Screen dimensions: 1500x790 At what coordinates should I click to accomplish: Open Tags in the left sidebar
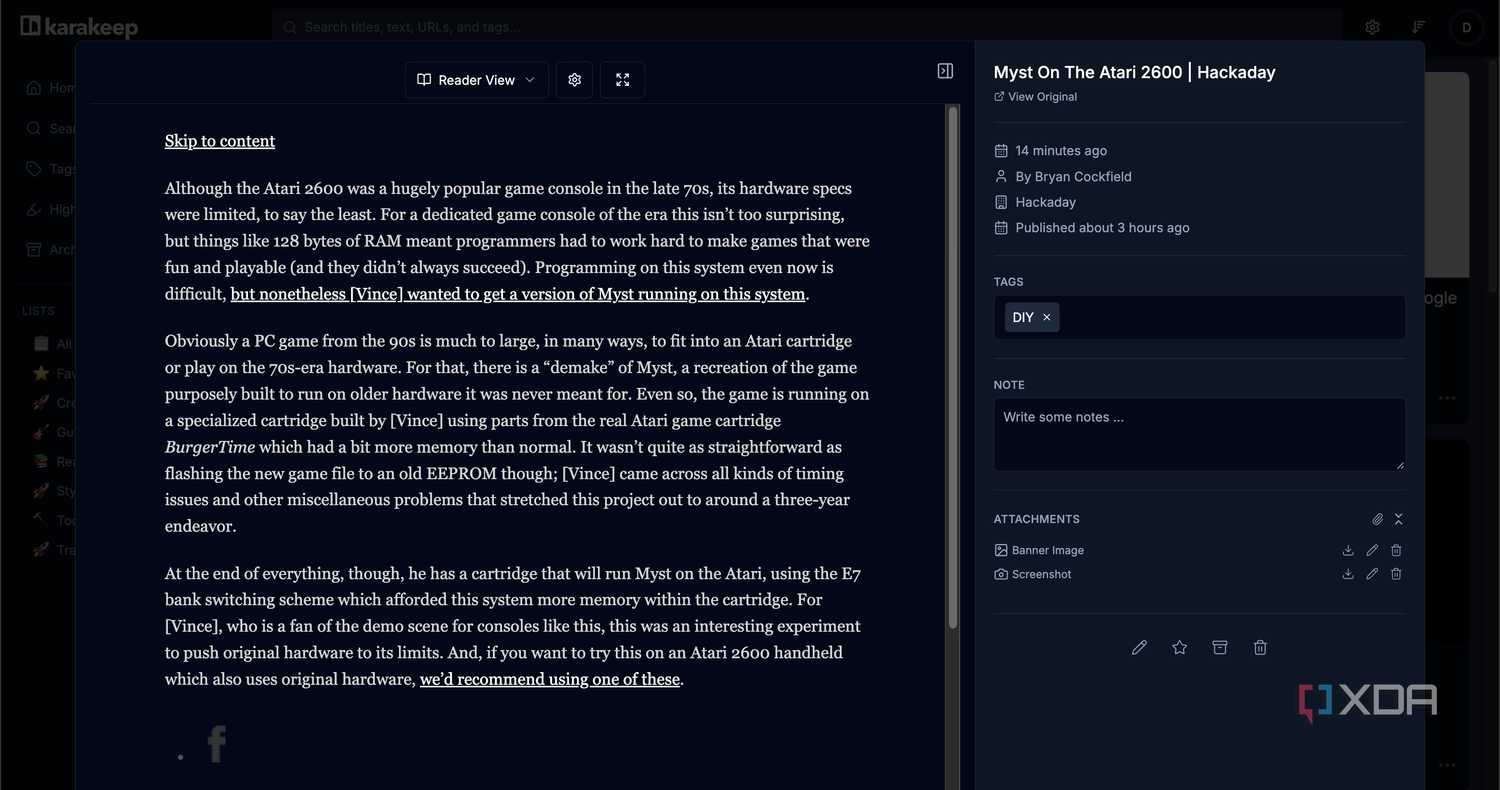coord(50,168)
